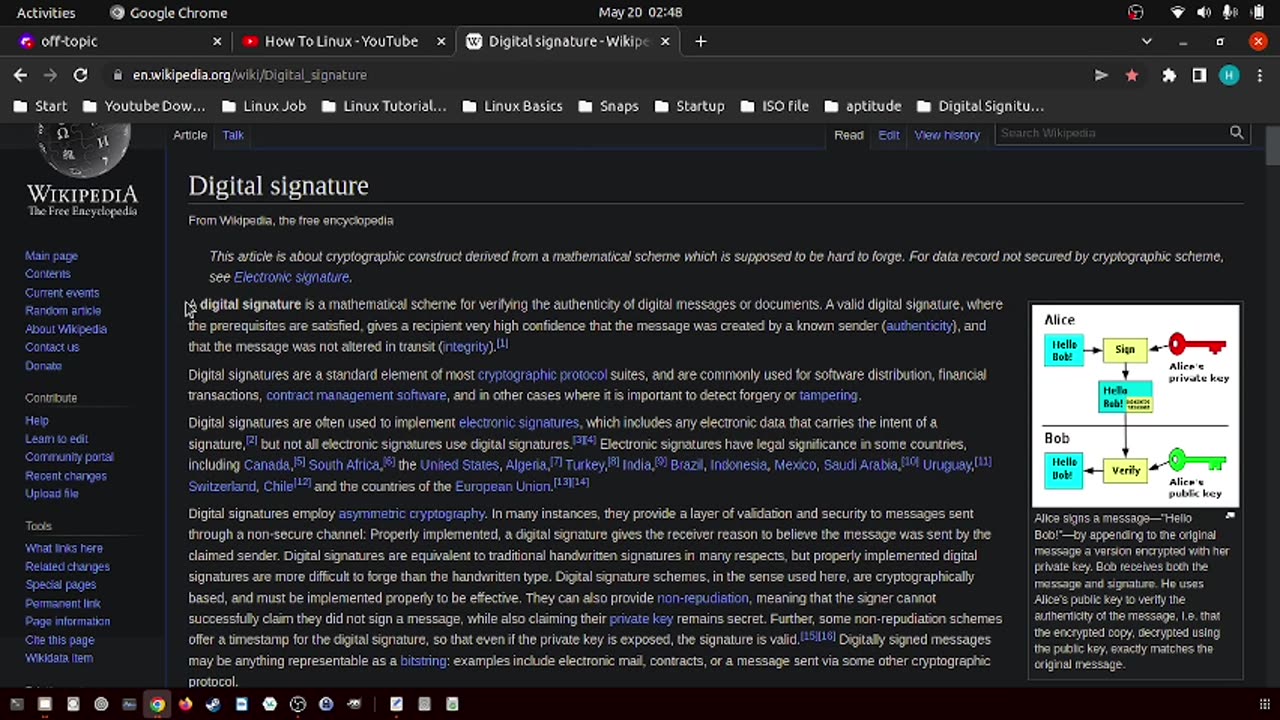Open the Chrome three-dot menu
The width and height of the screenshot is (1280, 720).
click(x=1258, y=75)
